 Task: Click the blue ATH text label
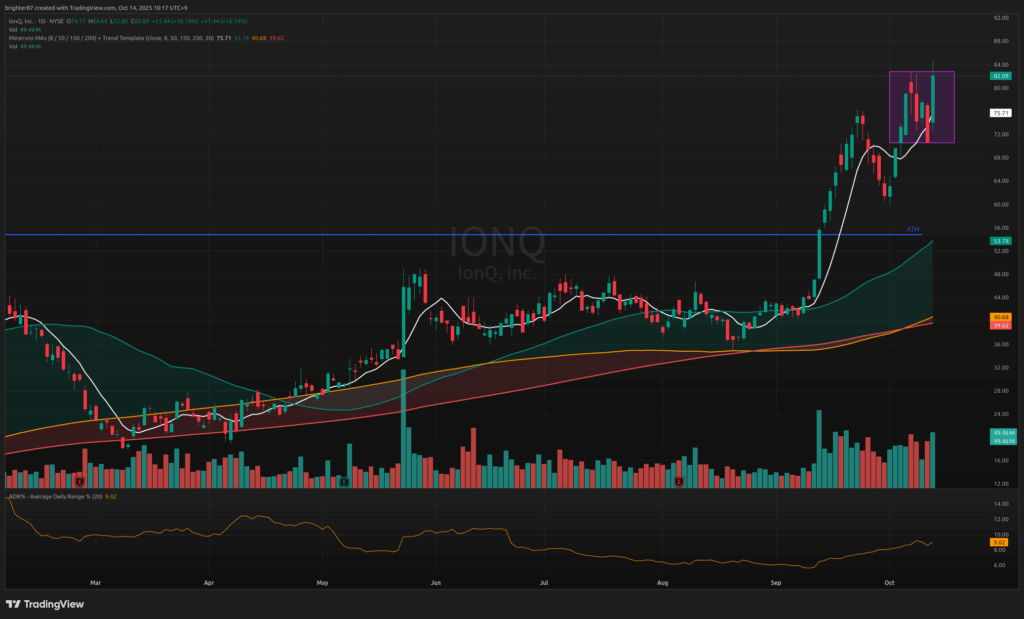pos(912,229)
